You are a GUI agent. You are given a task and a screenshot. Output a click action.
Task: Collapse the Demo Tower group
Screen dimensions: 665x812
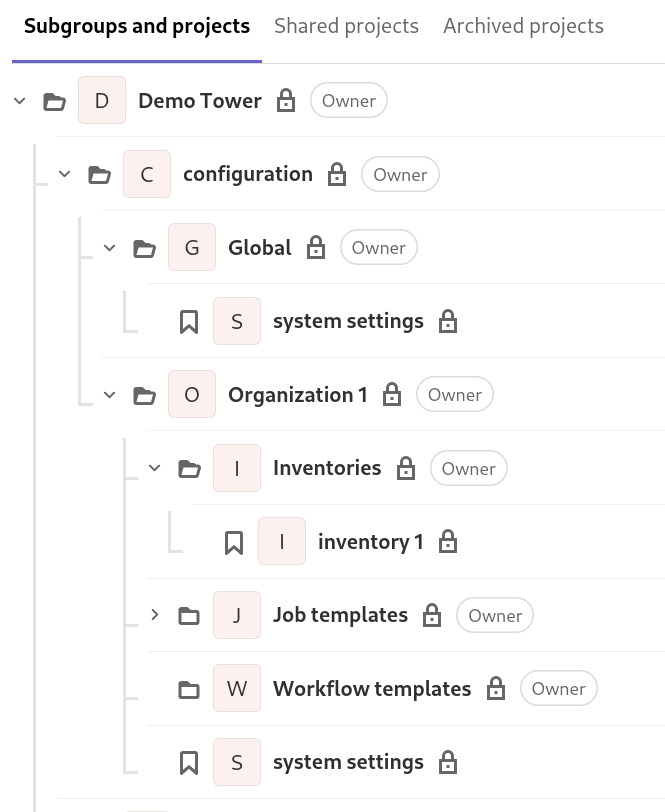tap(20, 101)
